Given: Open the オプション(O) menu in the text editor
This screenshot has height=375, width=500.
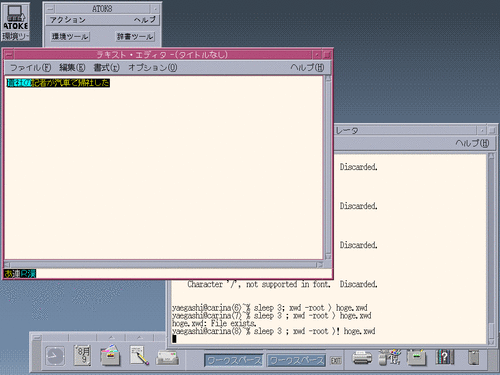Looking at the screenshot, I should [153, 68].
